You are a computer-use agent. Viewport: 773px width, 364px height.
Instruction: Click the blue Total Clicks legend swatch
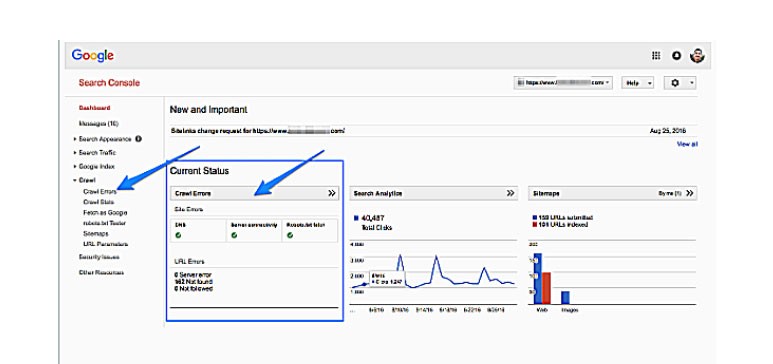[x=356, y=218]
